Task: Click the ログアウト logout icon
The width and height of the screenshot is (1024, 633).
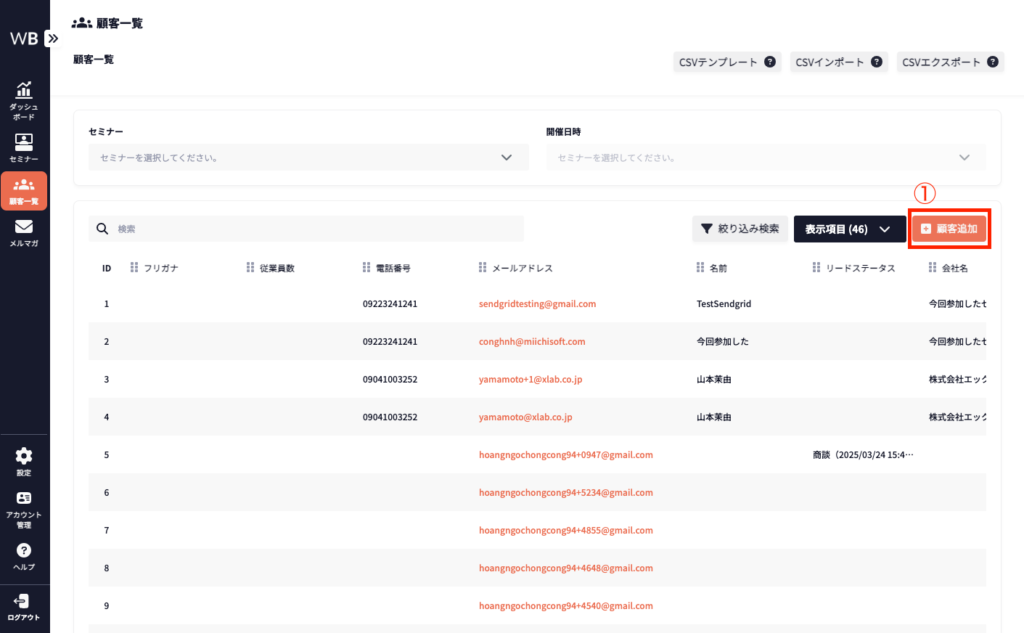Action: tap(24, 601)
